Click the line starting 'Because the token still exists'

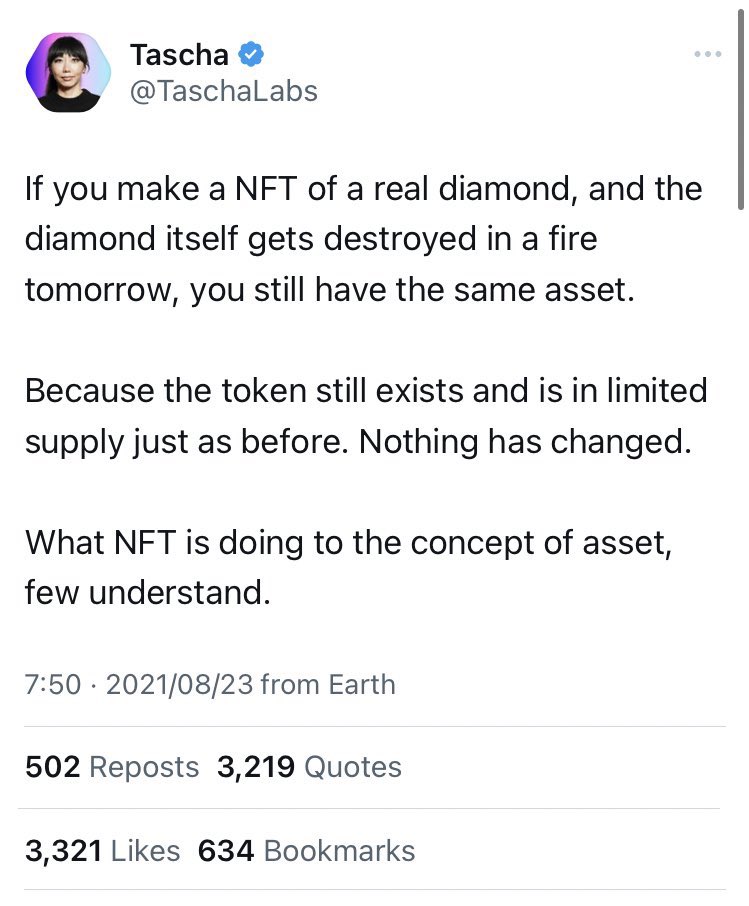pos(365,390)
